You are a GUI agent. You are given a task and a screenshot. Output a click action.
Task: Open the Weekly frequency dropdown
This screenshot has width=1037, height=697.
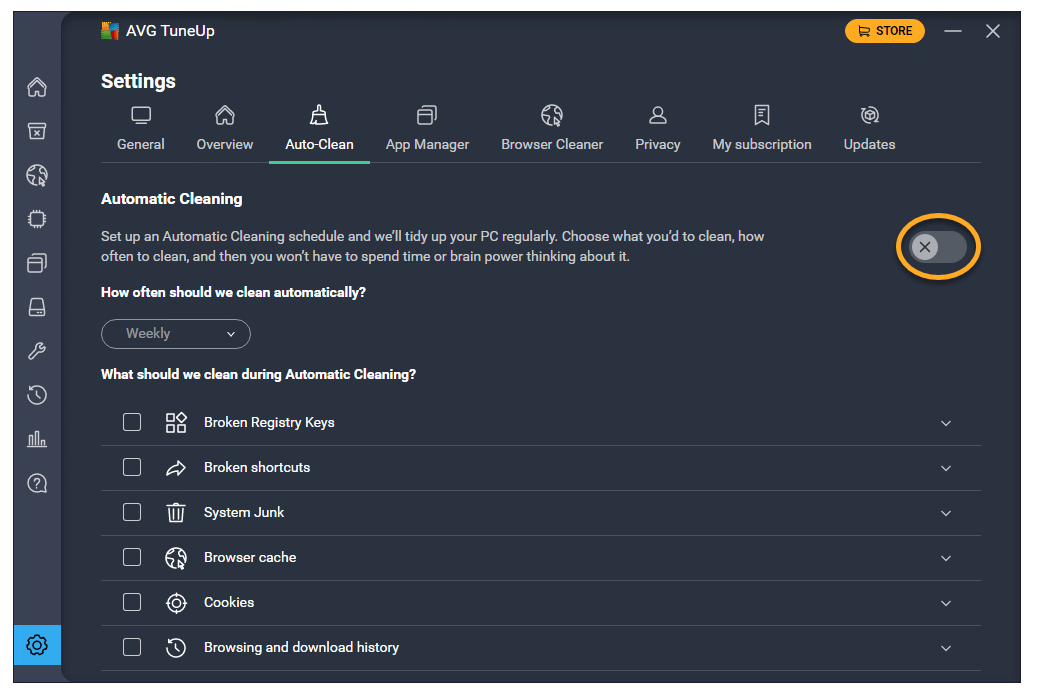[176, 334]
